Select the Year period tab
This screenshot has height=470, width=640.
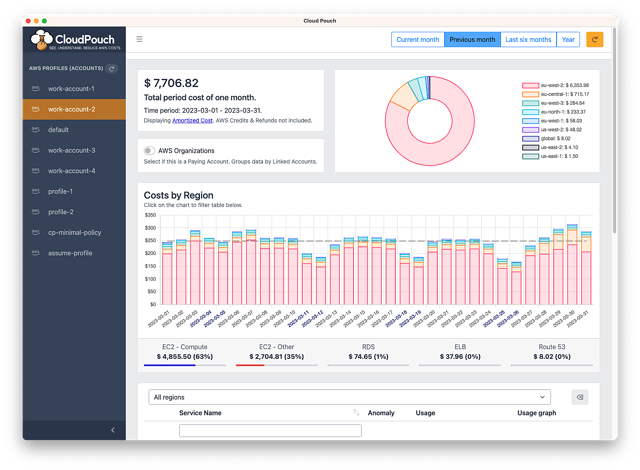568,40
